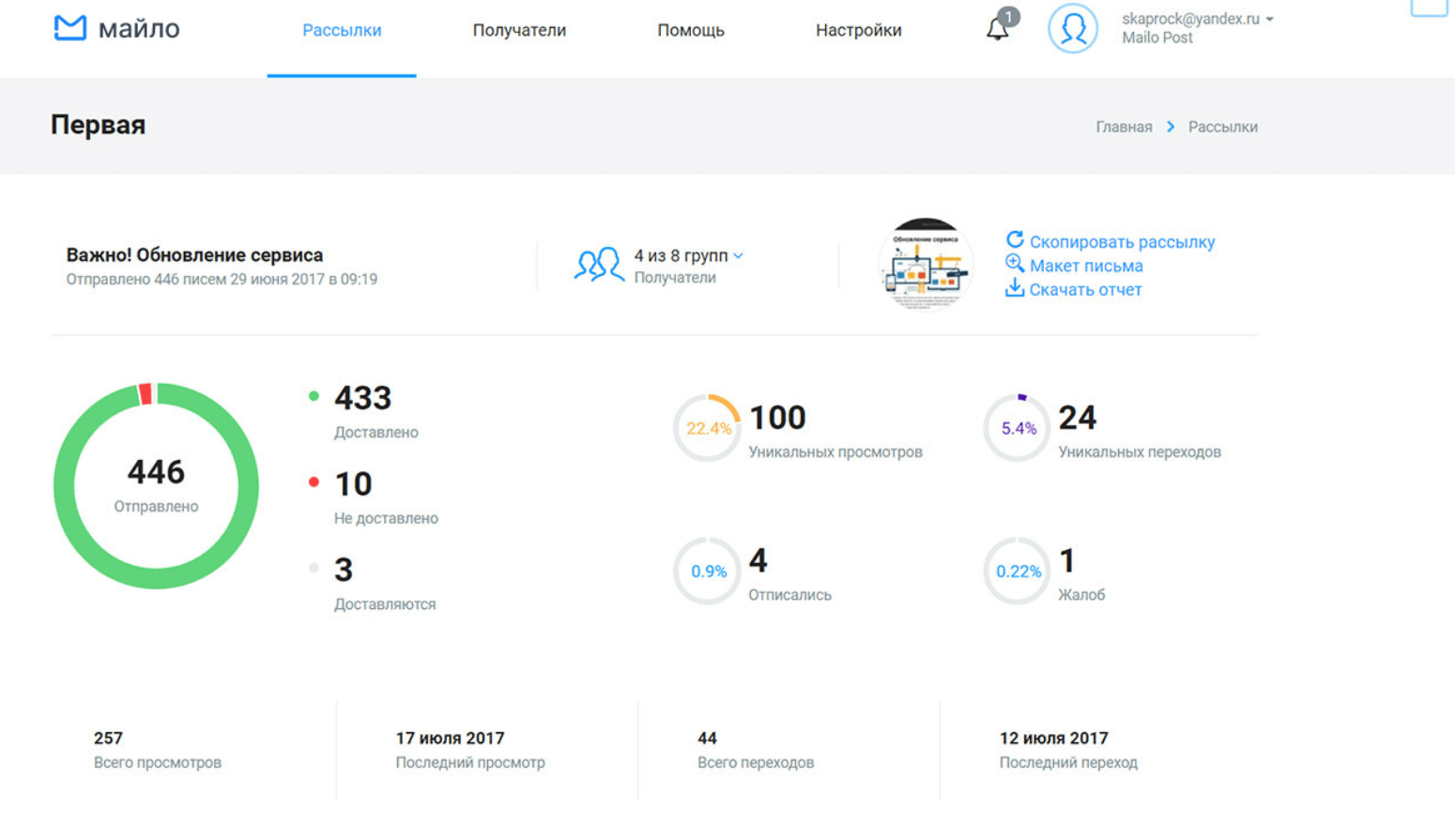Click the 3 Доставляются value
Screen dimensions: 1455x840
(x=344, y=570)
